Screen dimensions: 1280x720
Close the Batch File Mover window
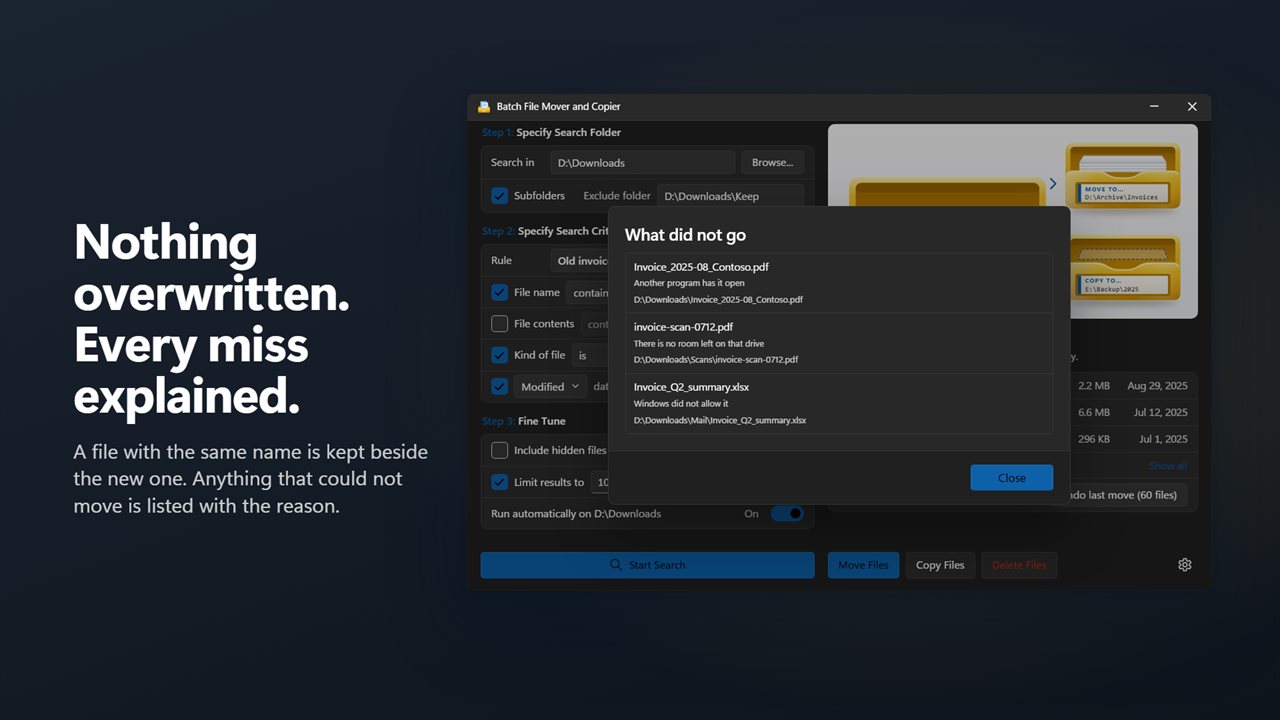pos(1192,106)
